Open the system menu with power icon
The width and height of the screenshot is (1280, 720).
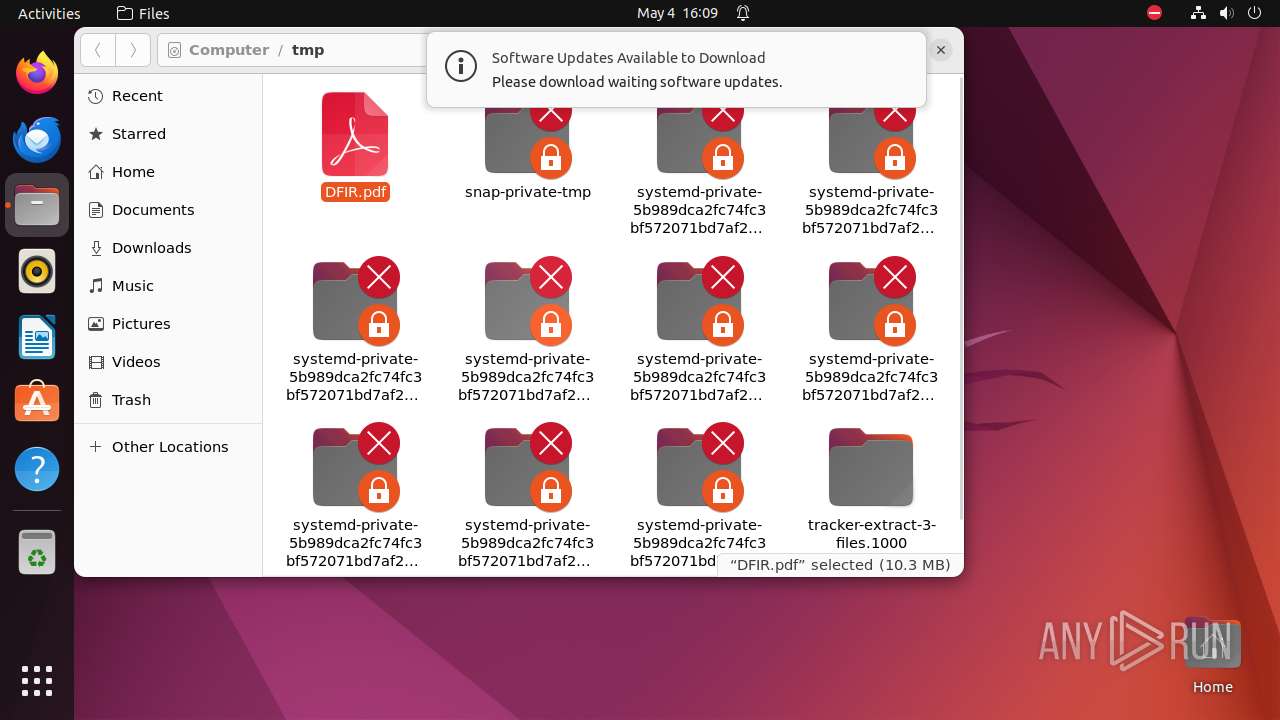click(1254, 13)
